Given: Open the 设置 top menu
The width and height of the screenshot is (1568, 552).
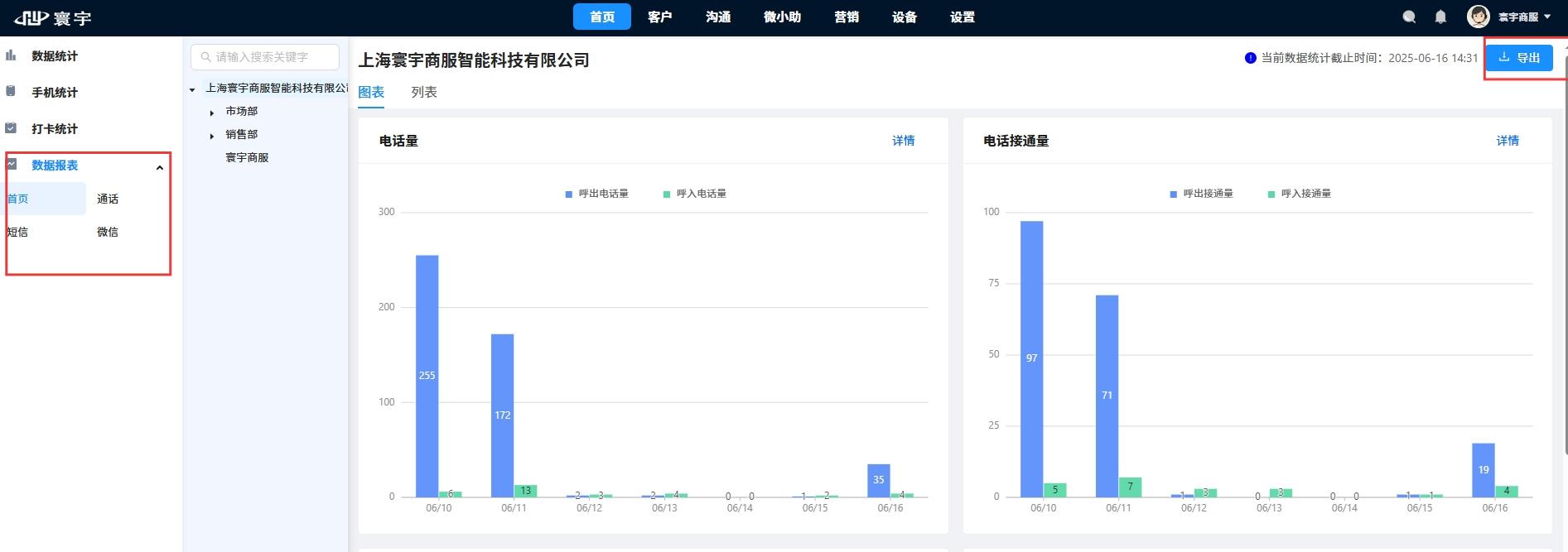Looking at the screenshot, I should [x=963, y=17].
